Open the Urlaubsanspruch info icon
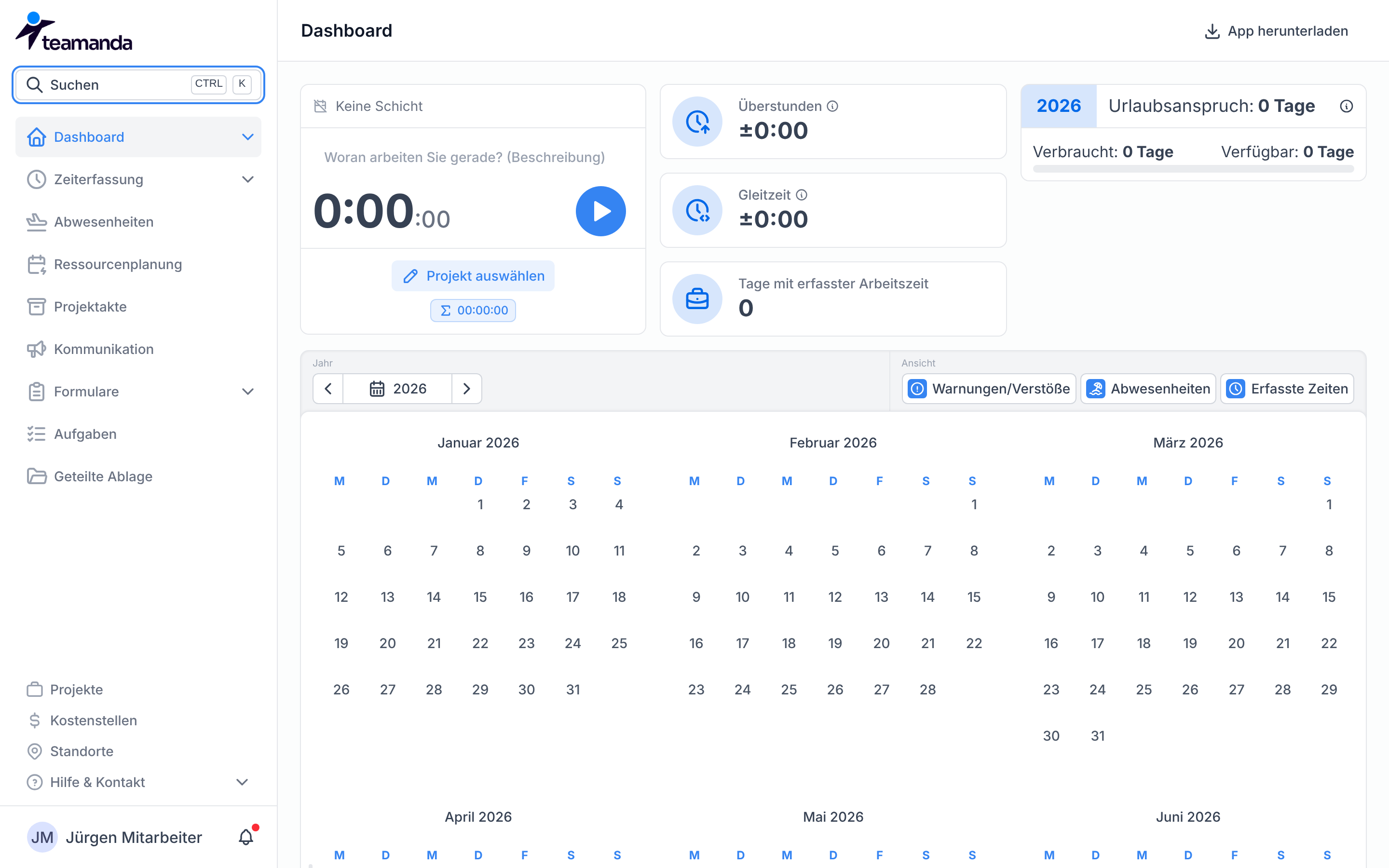Screen dimensions: 1389x868 click(1347, 106)
